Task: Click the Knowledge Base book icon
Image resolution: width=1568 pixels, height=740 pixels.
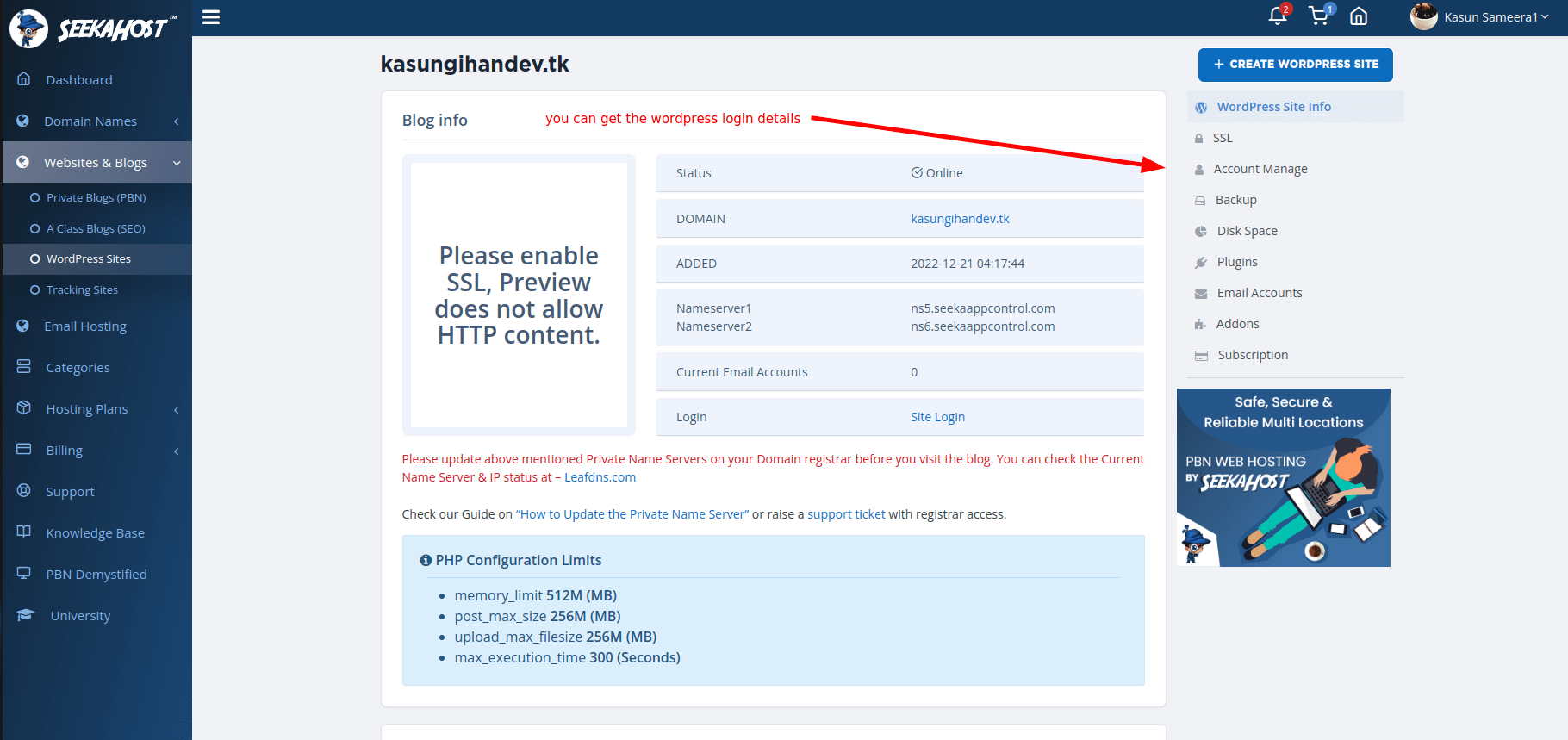Action: tap(24, 532)
